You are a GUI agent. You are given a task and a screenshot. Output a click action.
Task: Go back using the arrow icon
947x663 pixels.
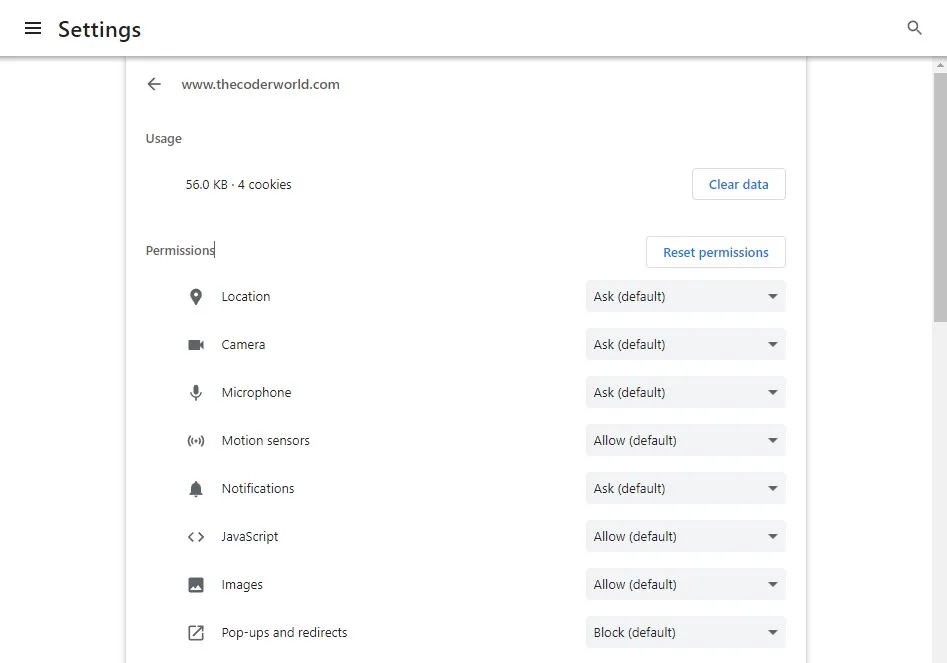pos(154,85)
